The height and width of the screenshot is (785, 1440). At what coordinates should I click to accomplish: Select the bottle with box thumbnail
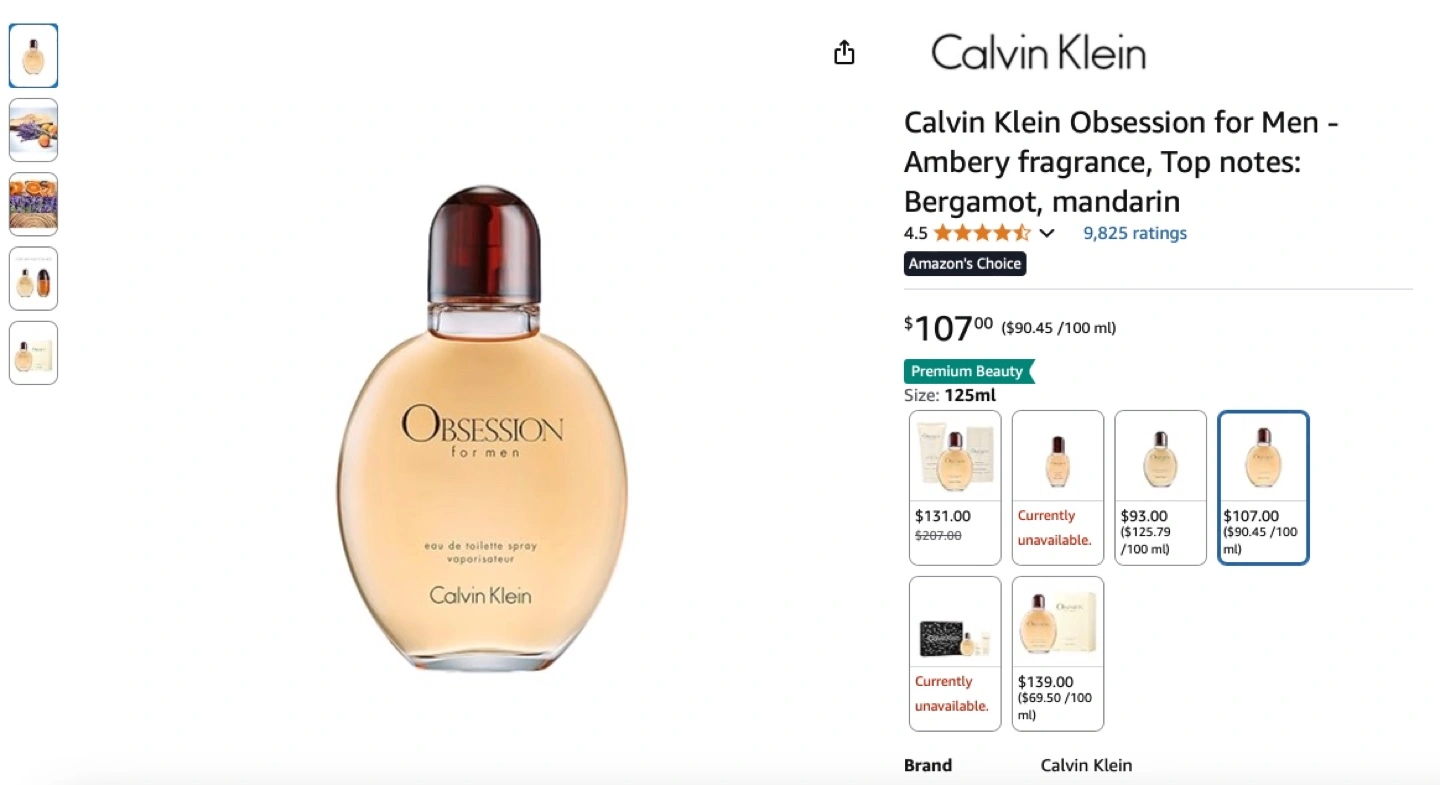click(x=33, y=352)
